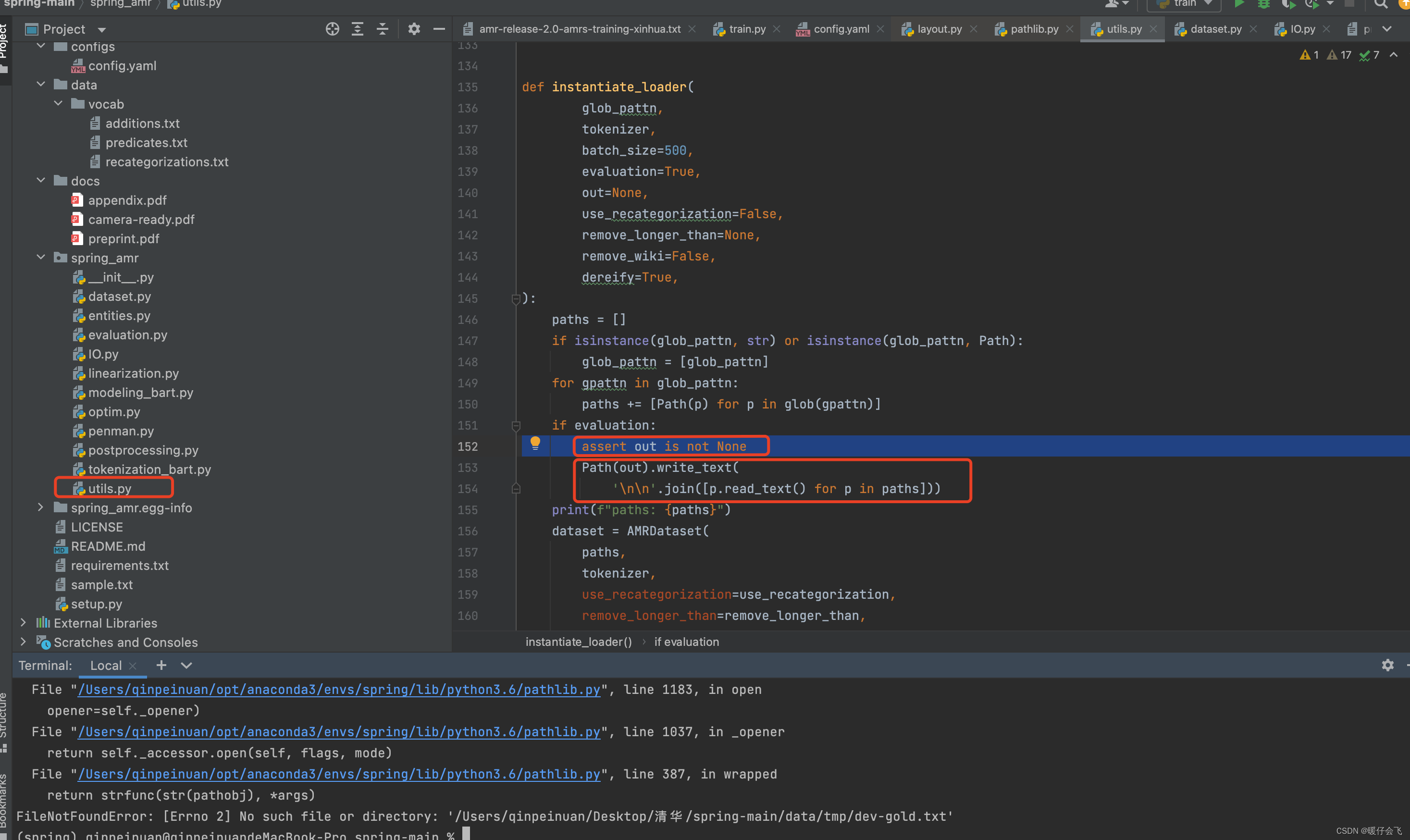Open Project view mode dropdown
This screenshot has height=840, width=1410.
pyautogui.click(x=102, y=29)
